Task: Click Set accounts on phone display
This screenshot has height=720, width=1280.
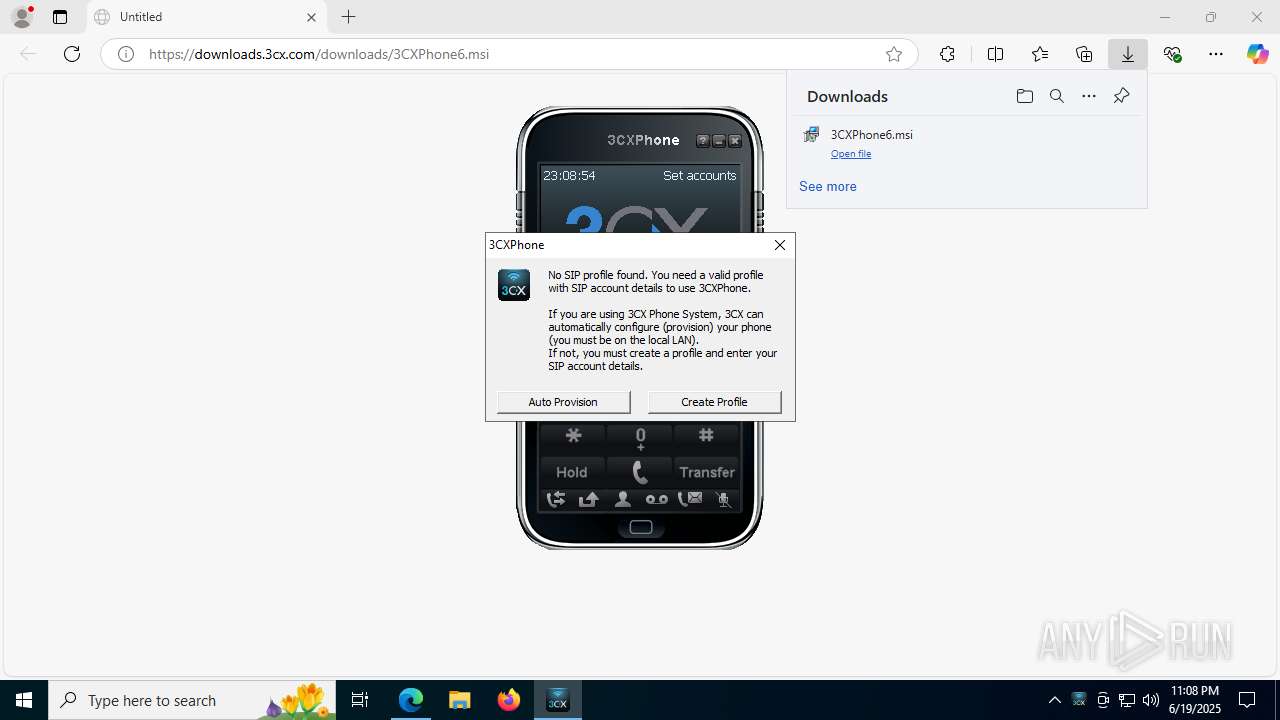Action: coord(699,175)
